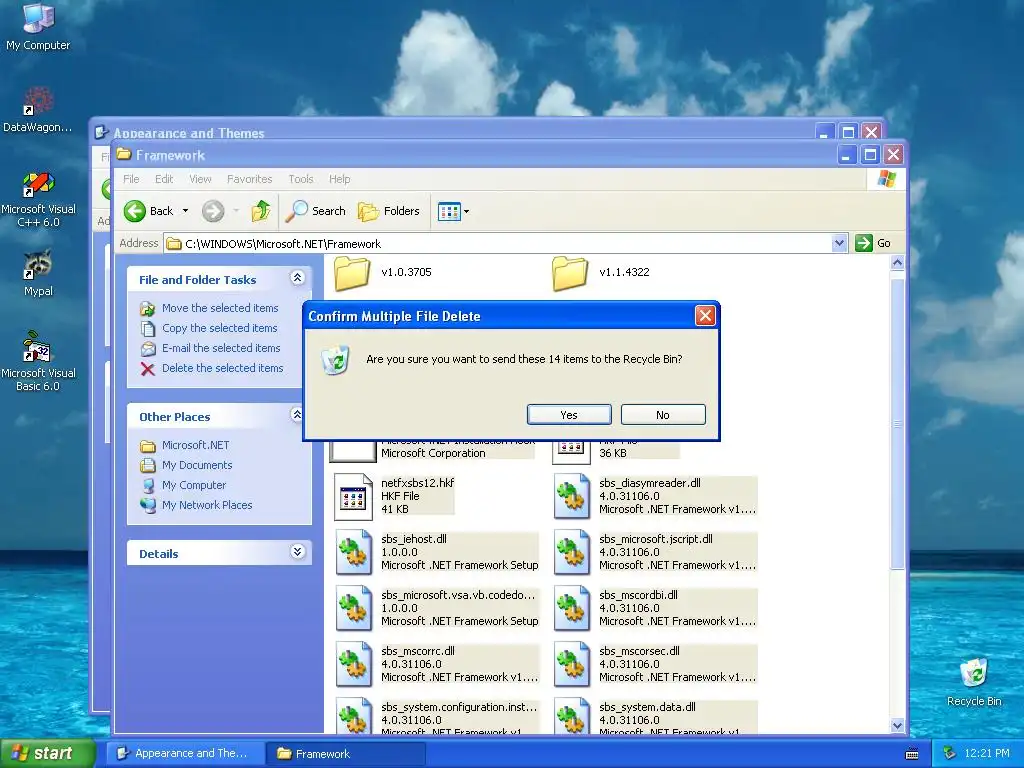Open the Back history dropdown arrow
This screenshot has width=1024, height=768.
[x=185, y=211]
